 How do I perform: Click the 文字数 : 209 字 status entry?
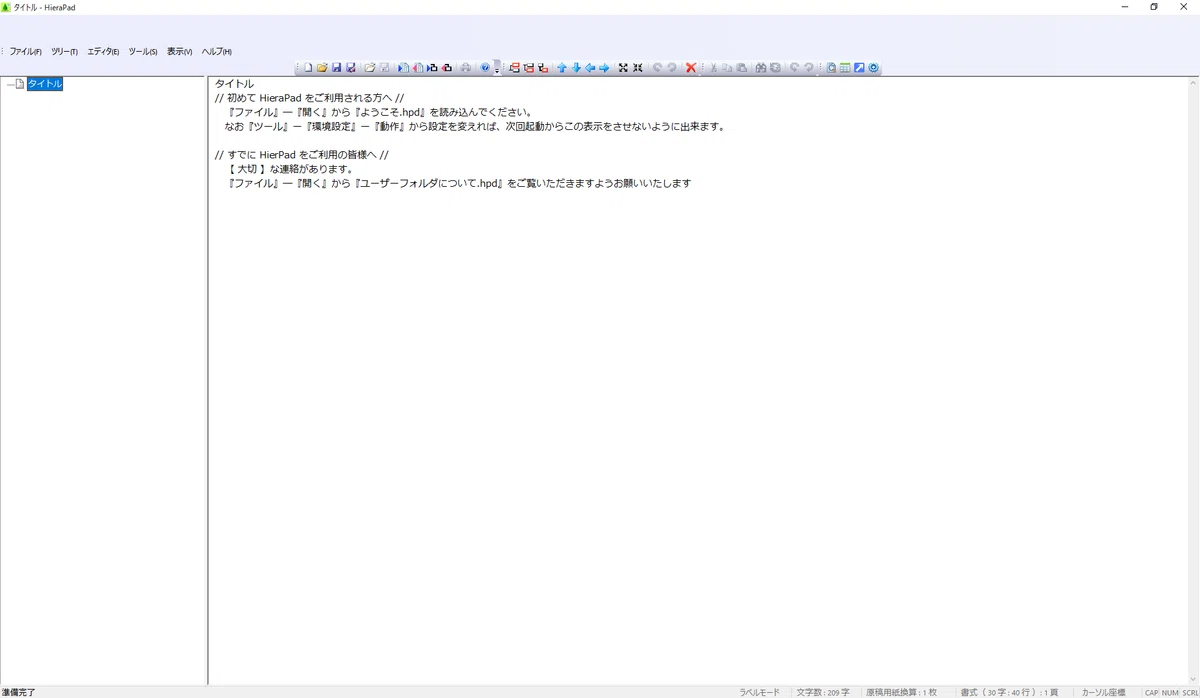823,692
